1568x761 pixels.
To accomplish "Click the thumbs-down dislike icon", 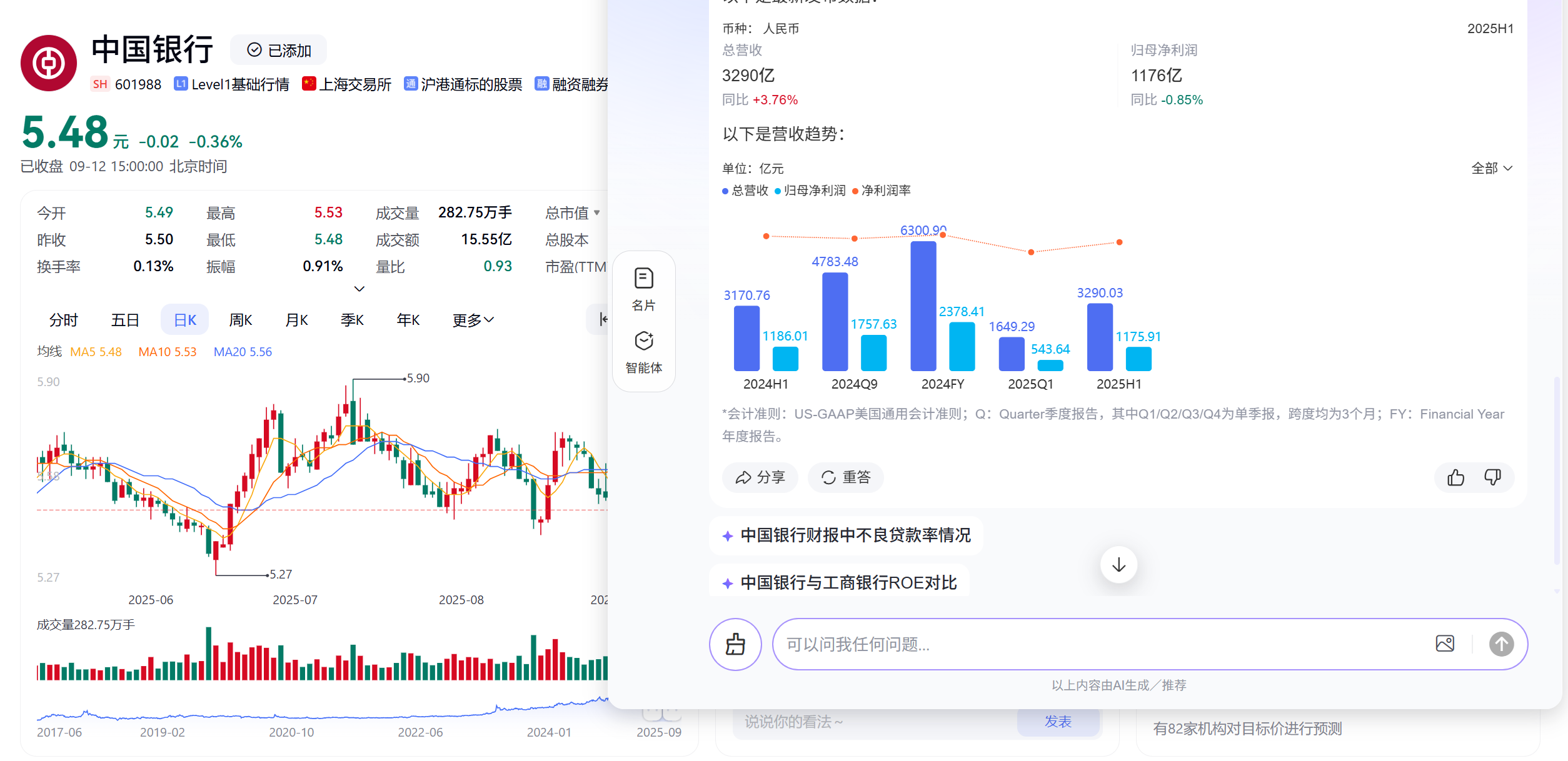I will tap(1492, 477).
